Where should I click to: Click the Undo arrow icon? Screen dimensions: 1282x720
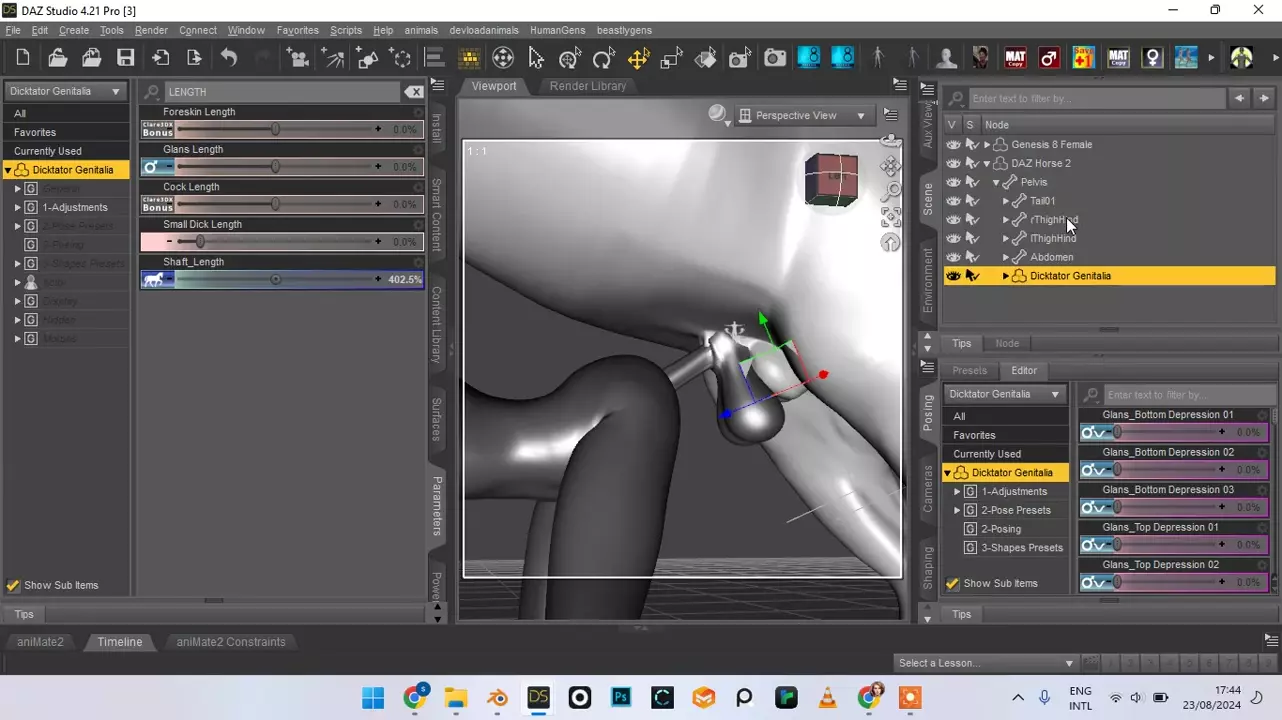coord(229,58)
